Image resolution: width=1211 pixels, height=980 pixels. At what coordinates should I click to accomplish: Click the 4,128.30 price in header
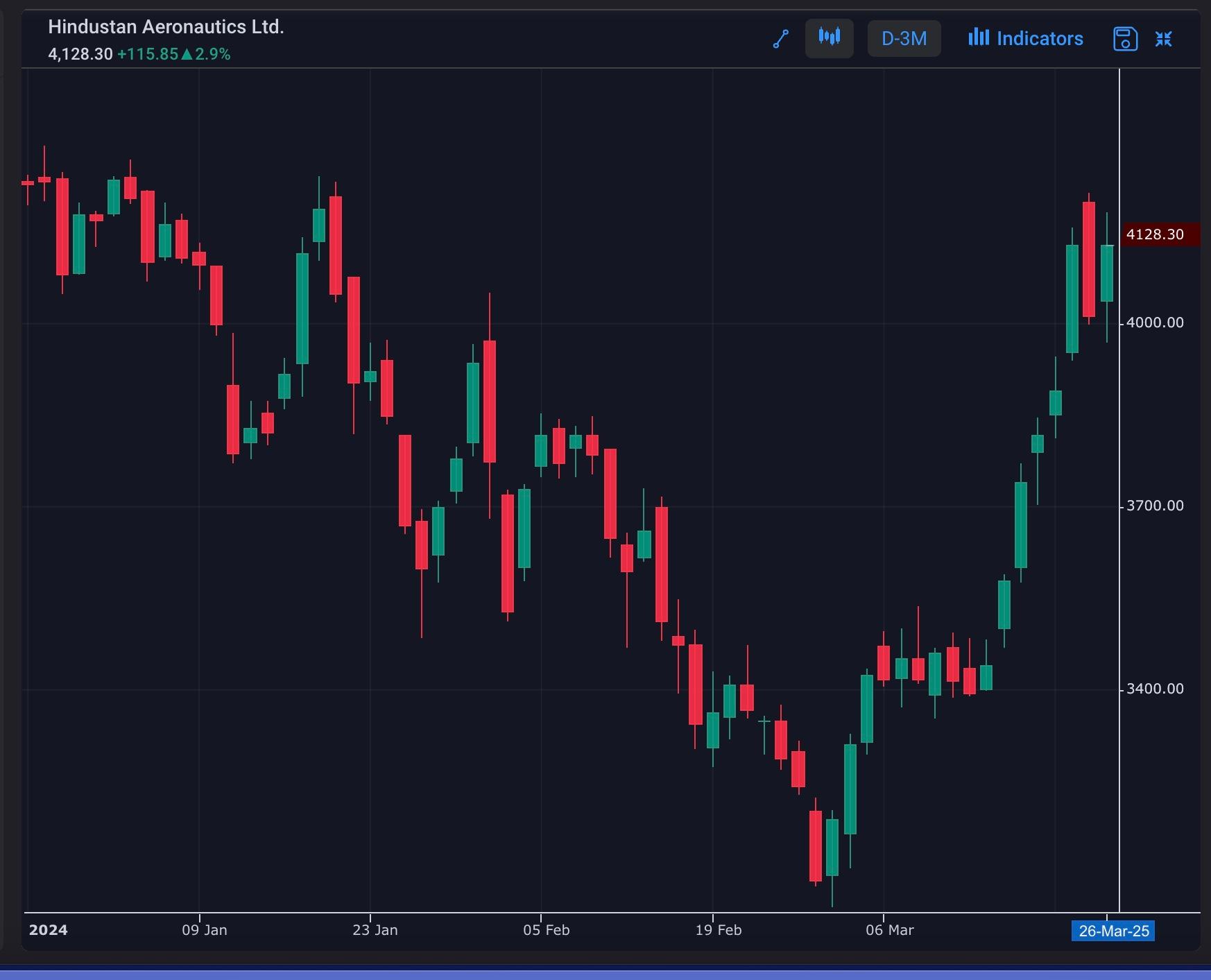click(x=80, y=54)
